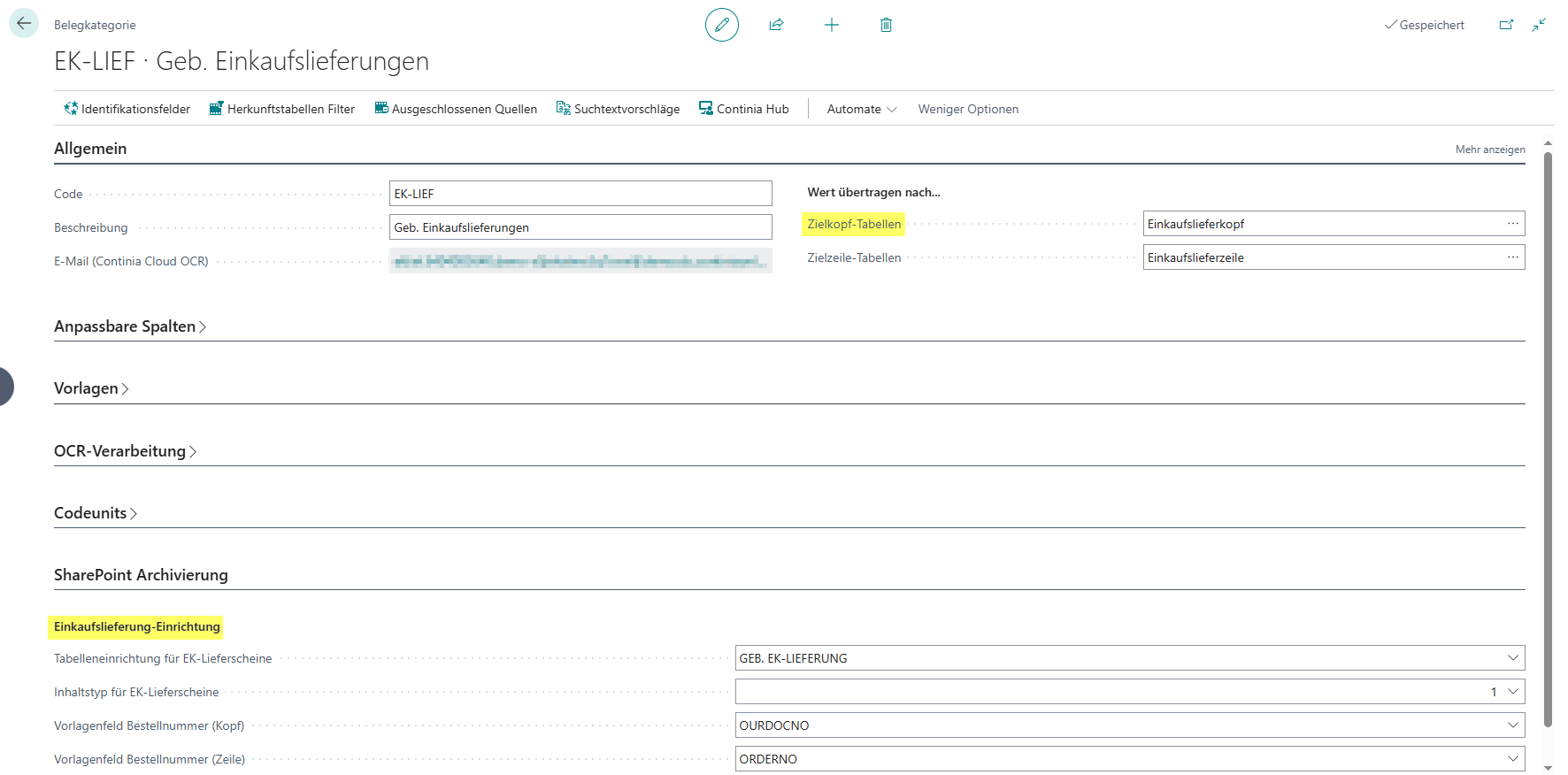Click Weniger Optionen
The width and height of the screenshot is (1568, 775).
tap(968, 109)
